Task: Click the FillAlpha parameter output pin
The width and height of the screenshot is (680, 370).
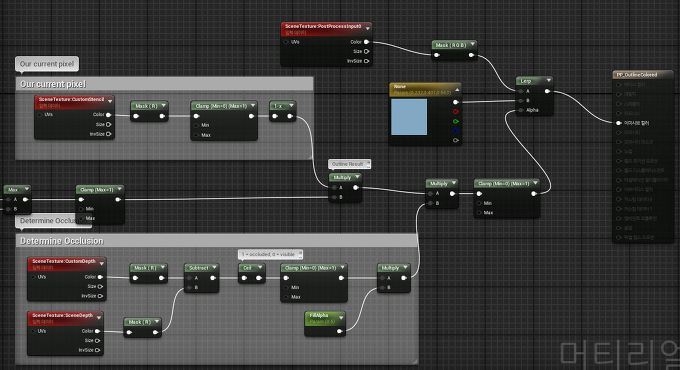Action: (340, 331)
